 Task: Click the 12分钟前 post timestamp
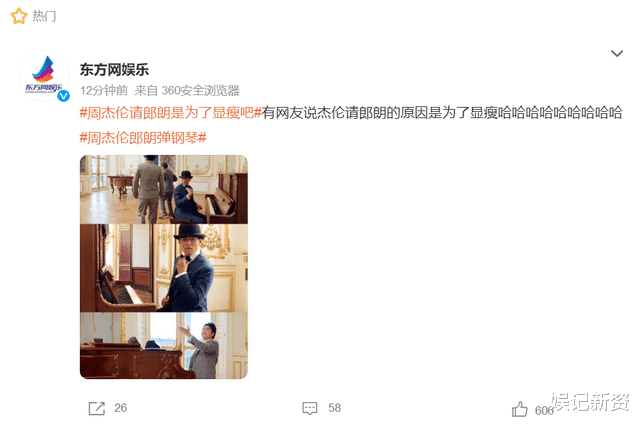click(x=104, y=90)
